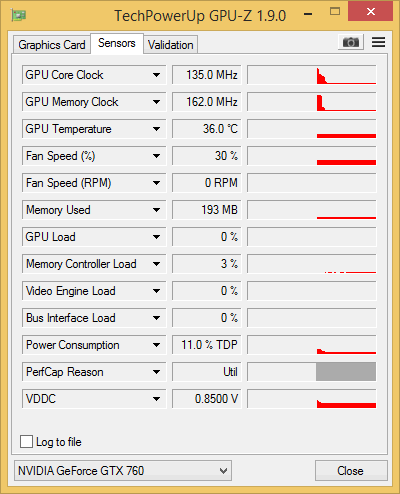
Task: Expand the Power Consumption dropdown arrow
Action: pos(157,345)
